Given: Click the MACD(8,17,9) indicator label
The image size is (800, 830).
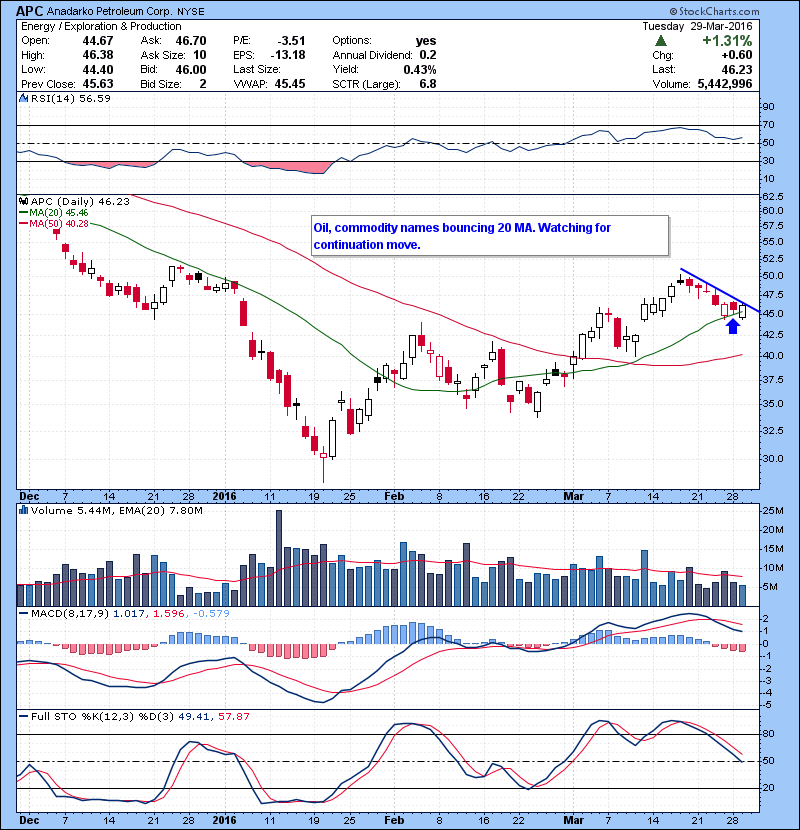Looking at the screenshot, I should [70, 614].
